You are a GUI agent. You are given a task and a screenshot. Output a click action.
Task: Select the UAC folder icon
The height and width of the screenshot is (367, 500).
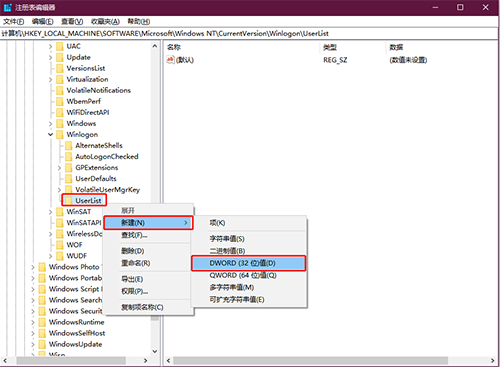(x=60, y=46)
